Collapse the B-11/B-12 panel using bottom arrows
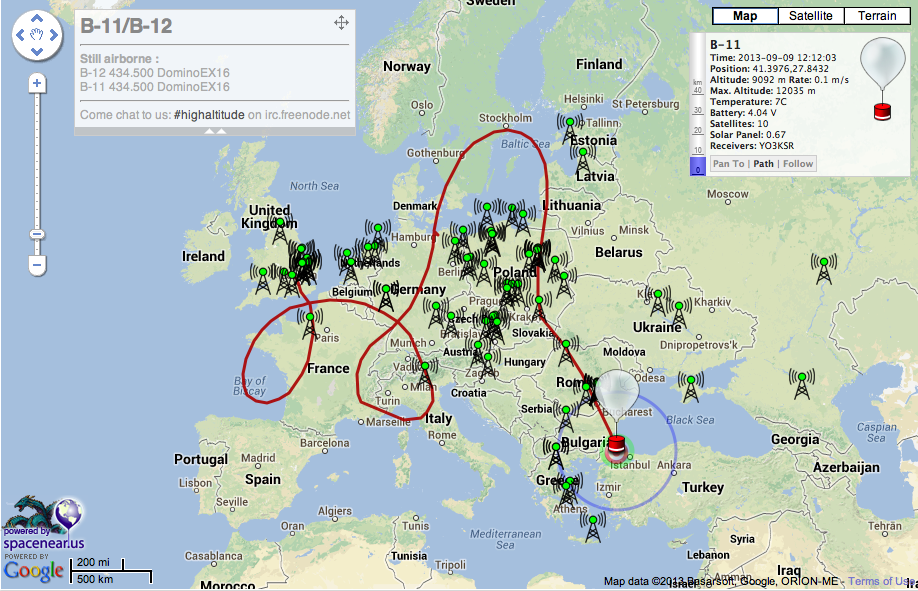The height and width of the screenshot is (591, 918). coord(215,132)
